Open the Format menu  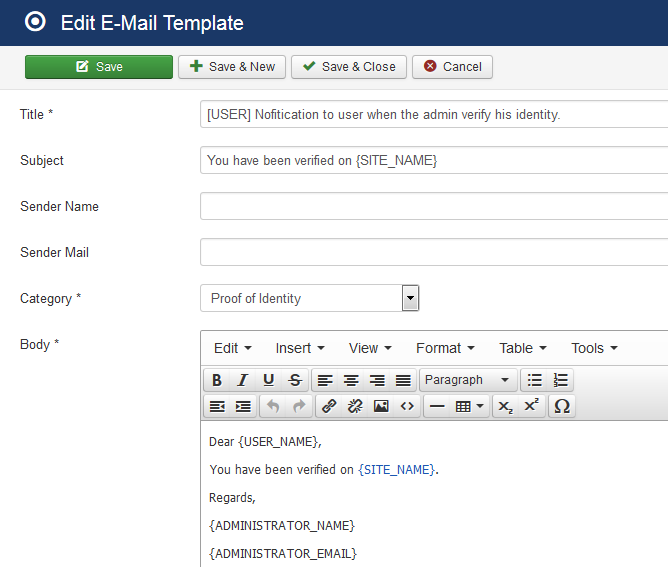[x=445, y=348]
